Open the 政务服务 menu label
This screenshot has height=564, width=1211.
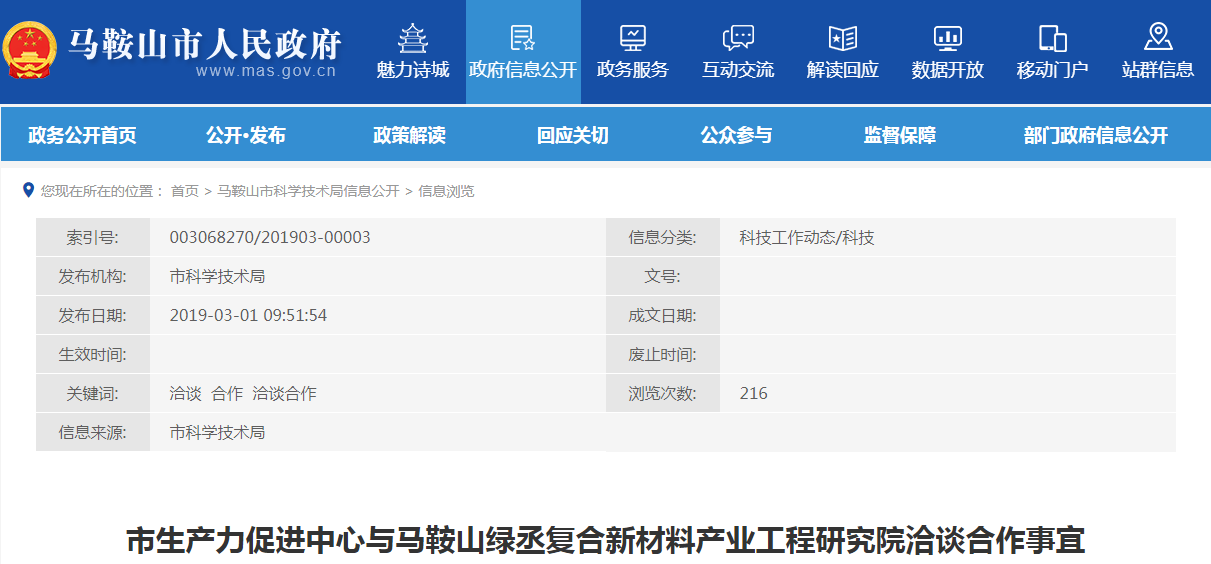(632, 70)
